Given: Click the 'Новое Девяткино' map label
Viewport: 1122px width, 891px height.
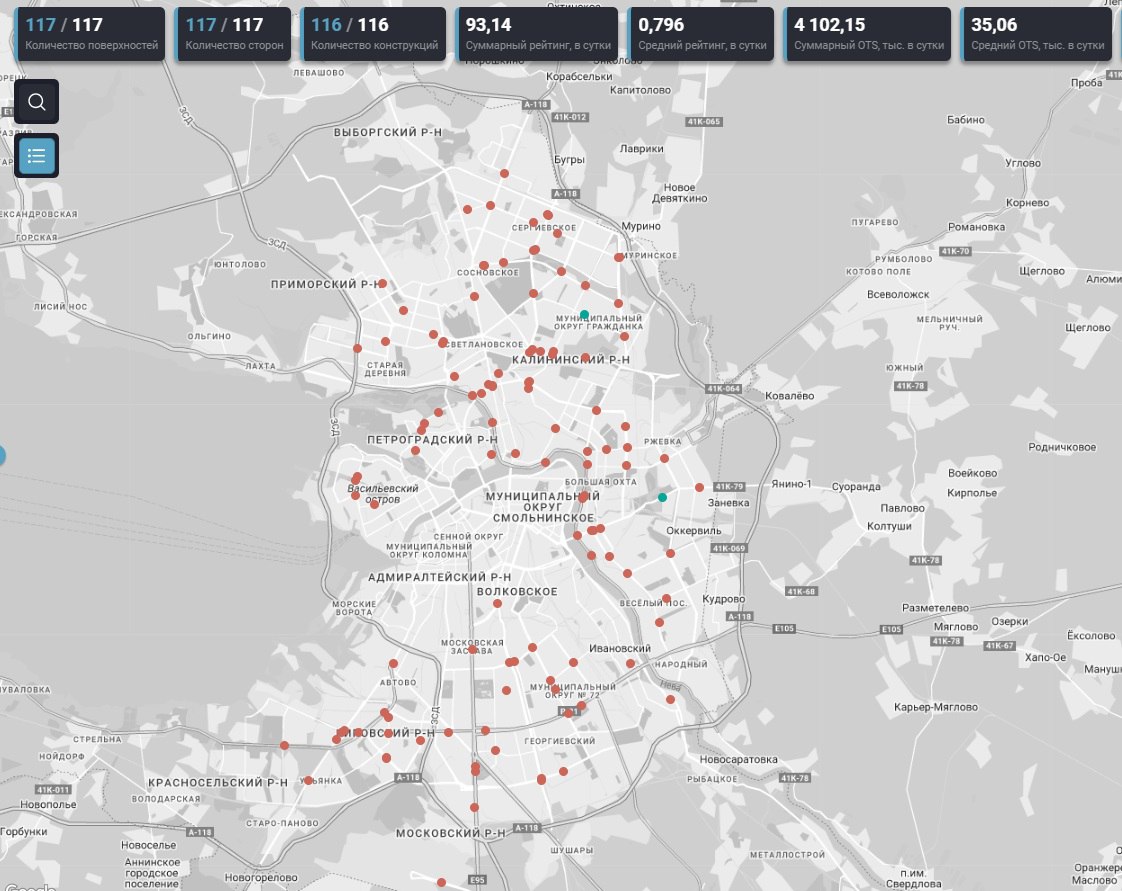Looking at the screenshot, I should (x=680, y=193).
